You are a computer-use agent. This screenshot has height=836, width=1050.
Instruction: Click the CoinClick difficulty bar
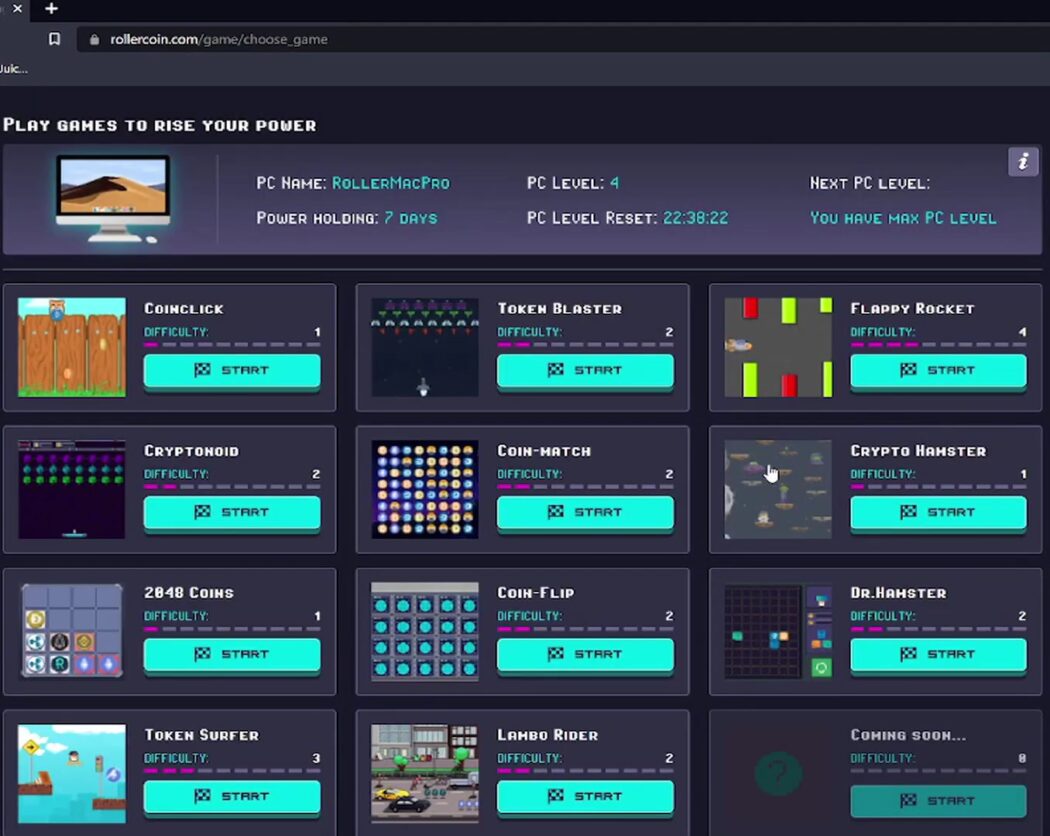[x=232, y=344]
